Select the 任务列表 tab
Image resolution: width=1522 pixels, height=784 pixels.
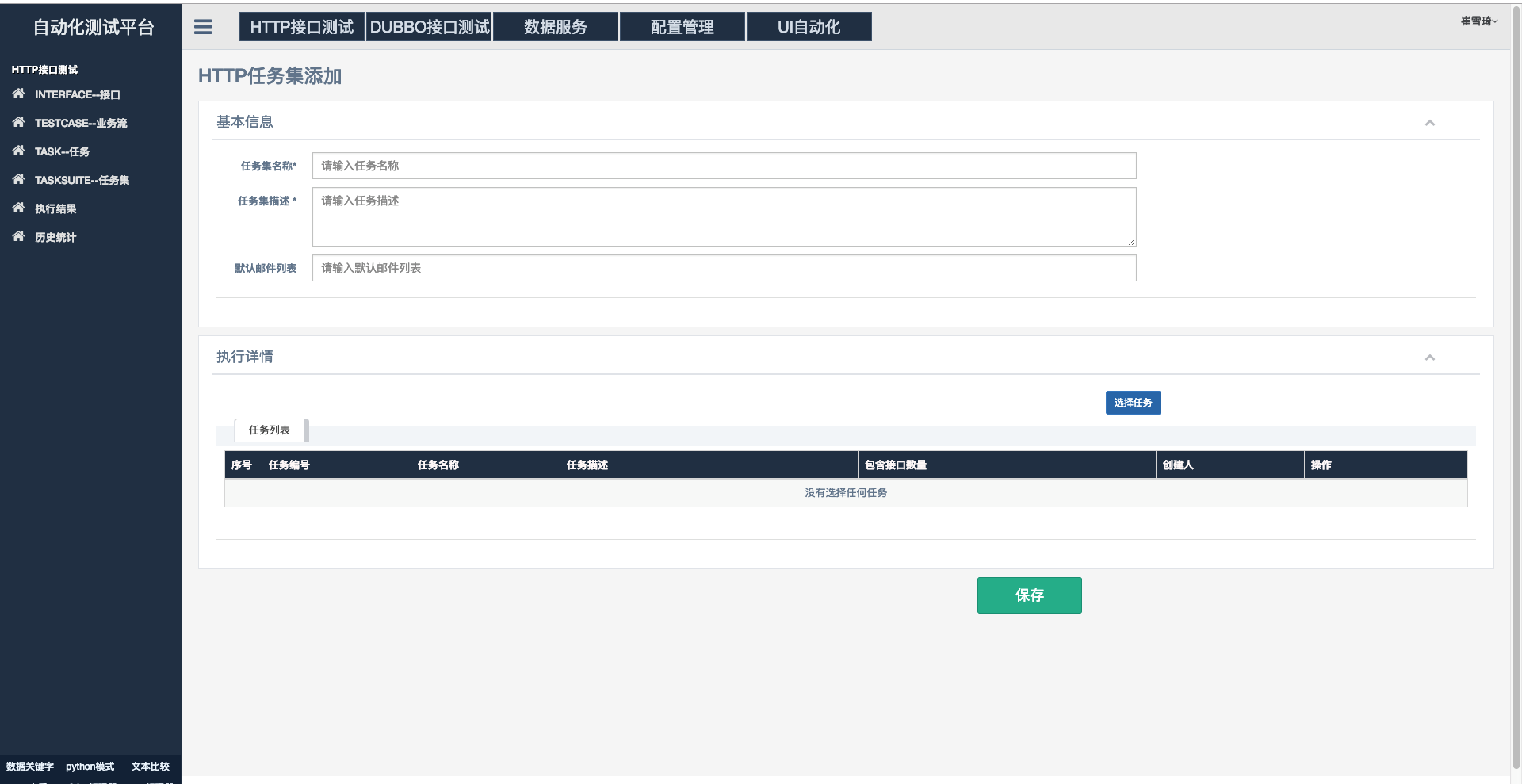tap(270, 430)
